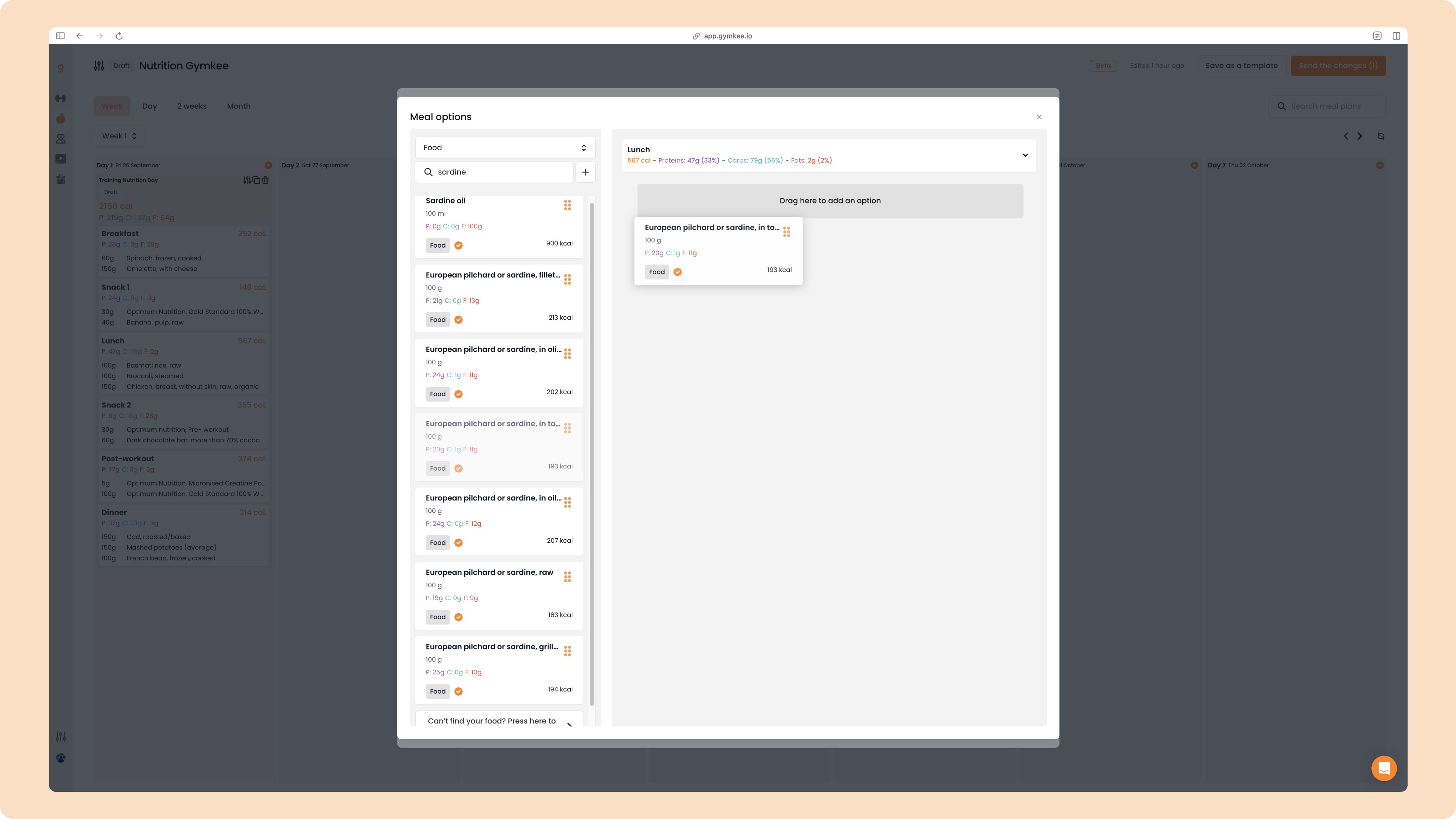Click drag handle of sardine fillet card

567,279
